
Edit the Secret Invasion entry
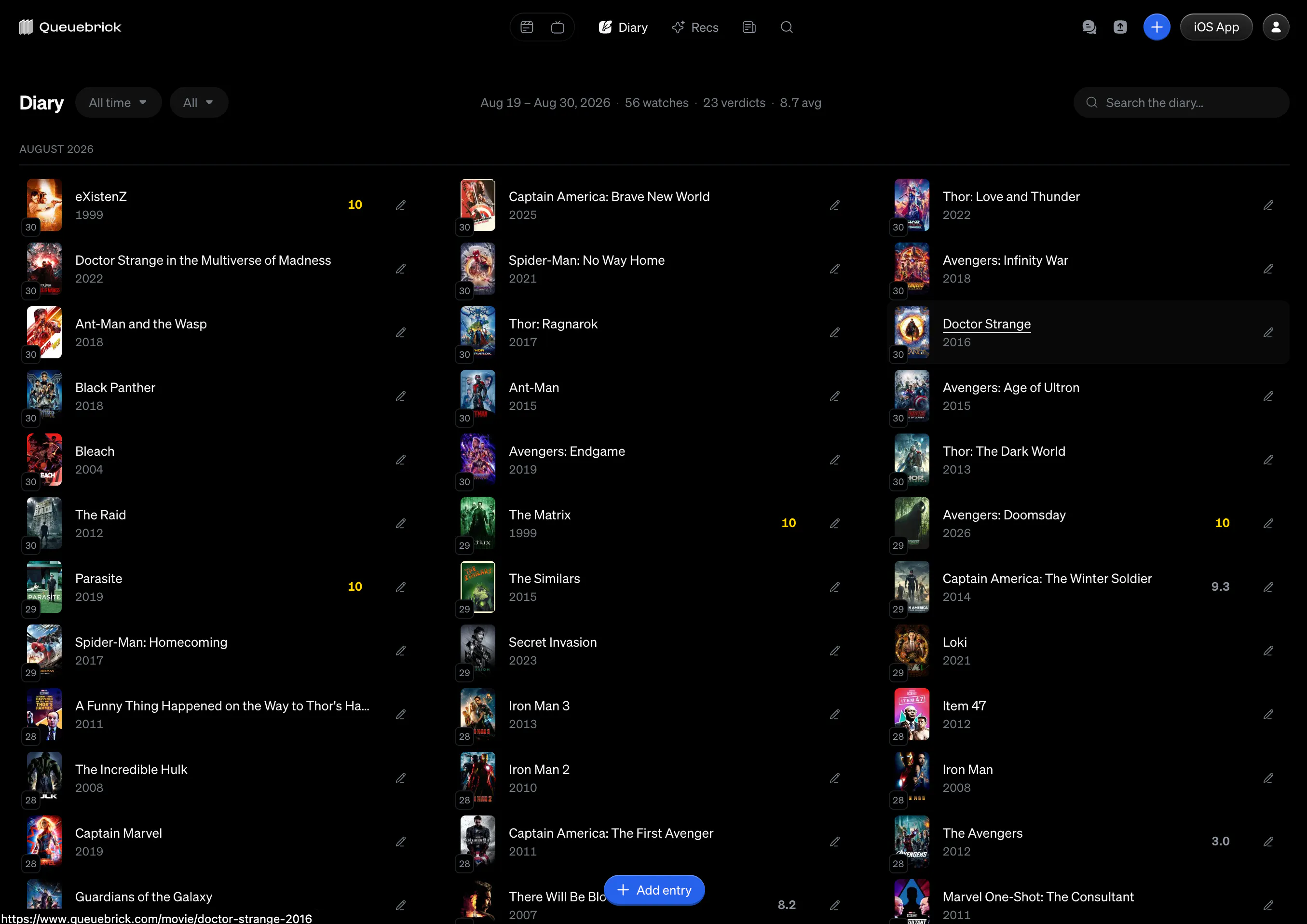(834, 651)
